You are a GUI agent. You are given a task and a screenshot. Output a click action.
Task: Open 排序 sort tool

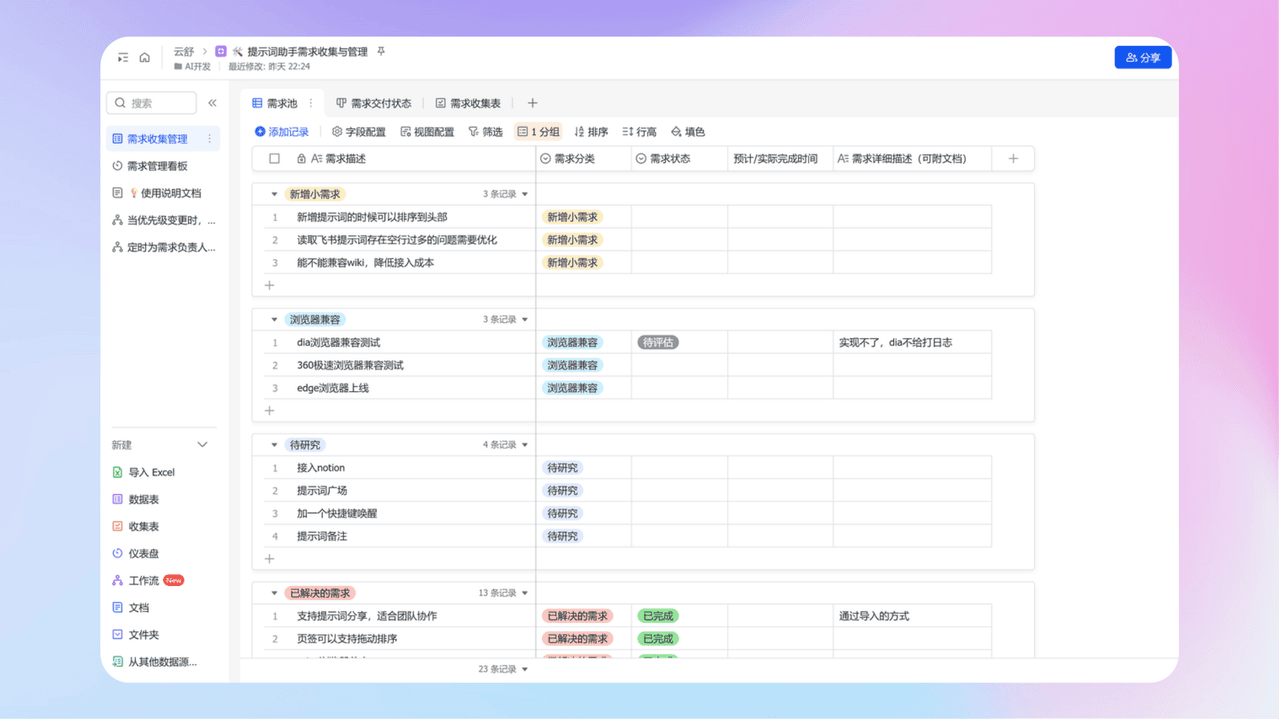pyautogui.click(x=591, y=132)
